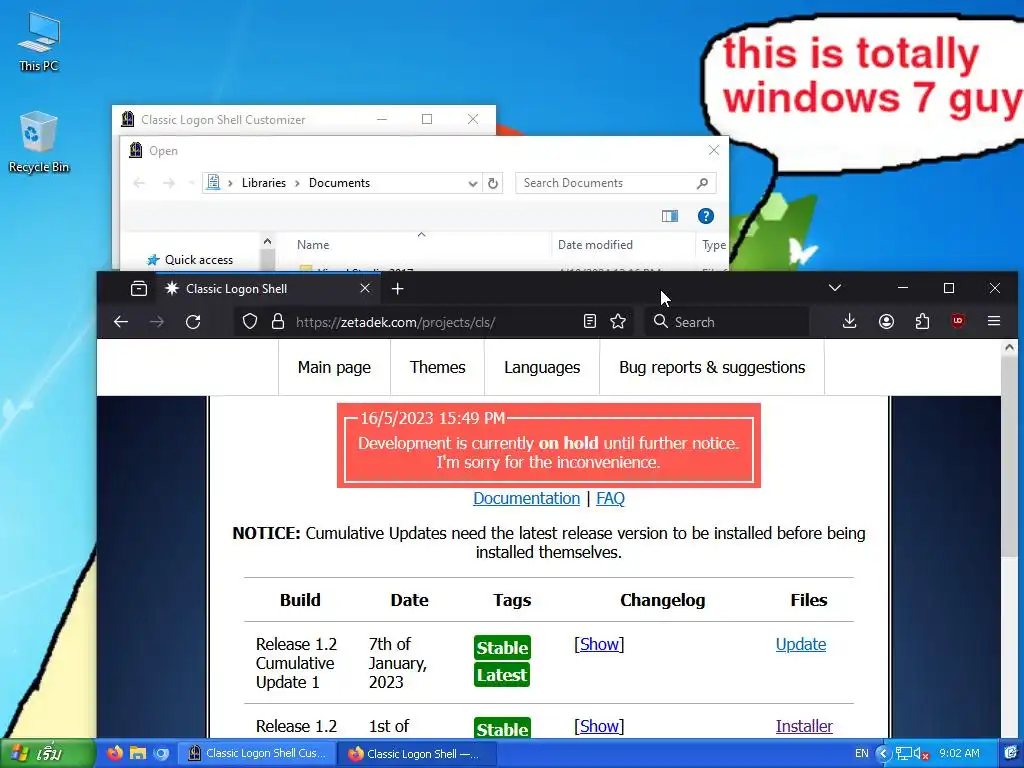Open Main page navigation item

(x=334, y=368)
